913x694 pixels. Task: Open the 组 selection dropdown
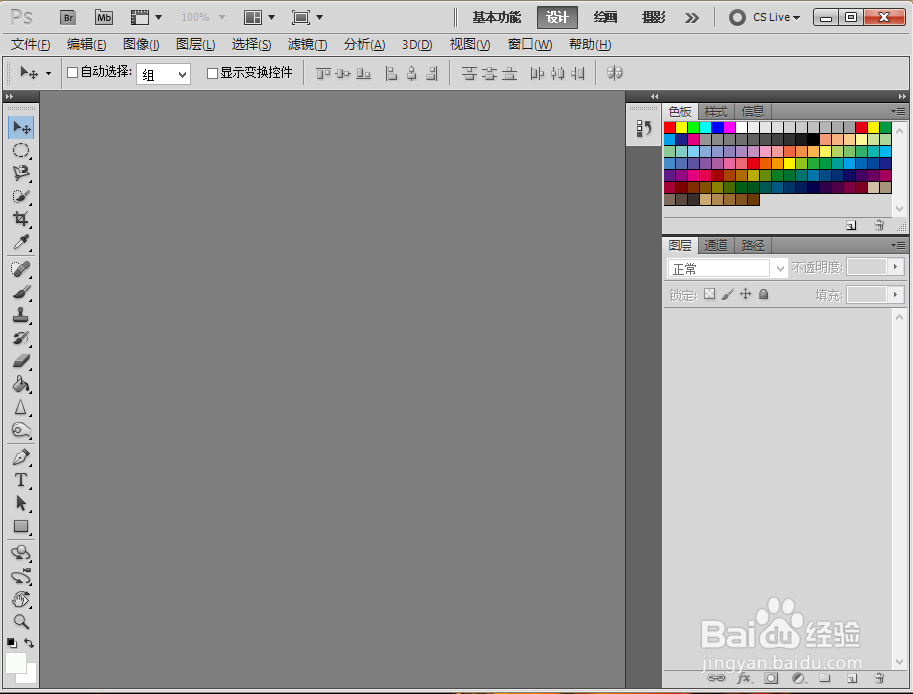[163, 72]
